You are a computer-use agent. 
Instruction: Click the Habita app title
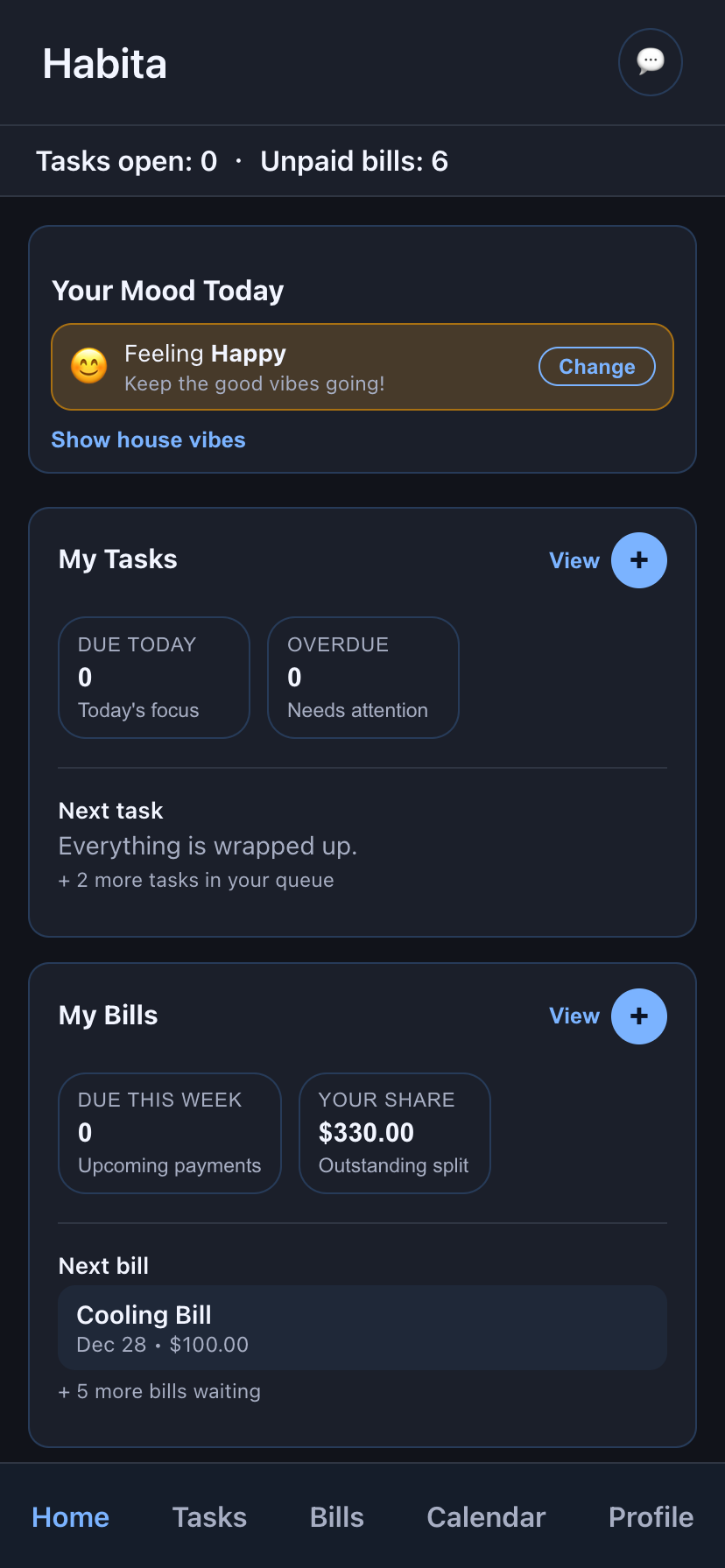click(x=105, y=64)
